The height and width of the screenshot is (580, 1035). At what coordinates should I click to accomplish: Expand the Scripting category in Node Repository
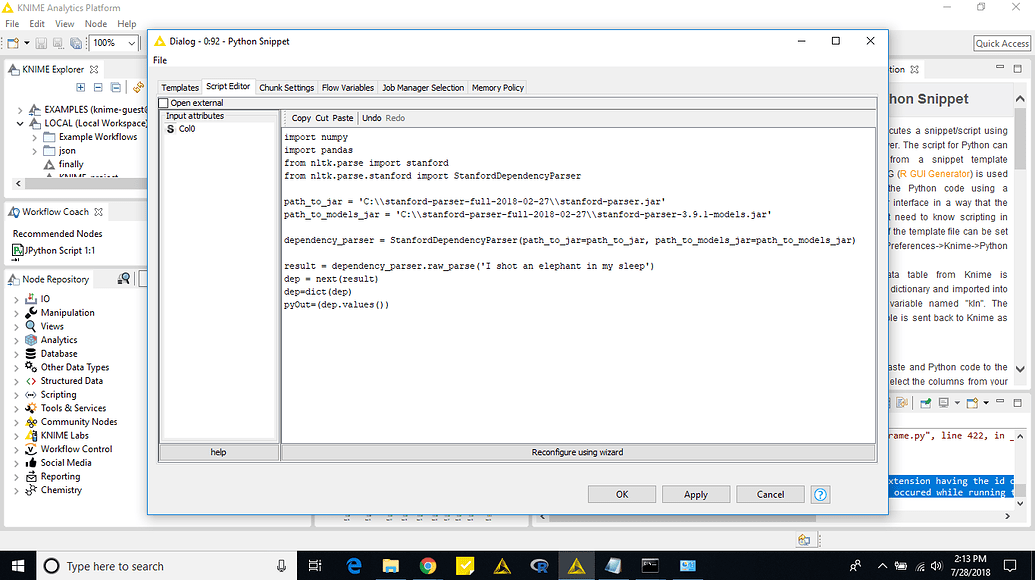(x=18, y=394)
